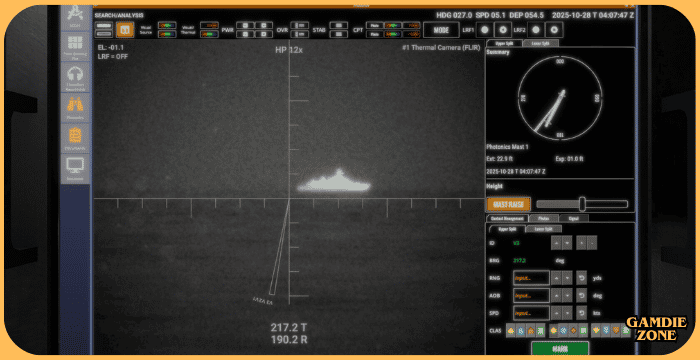Select fourth green CLAS icon in first group
Screen dimensions: 700x360
click(x=541, y=331)
